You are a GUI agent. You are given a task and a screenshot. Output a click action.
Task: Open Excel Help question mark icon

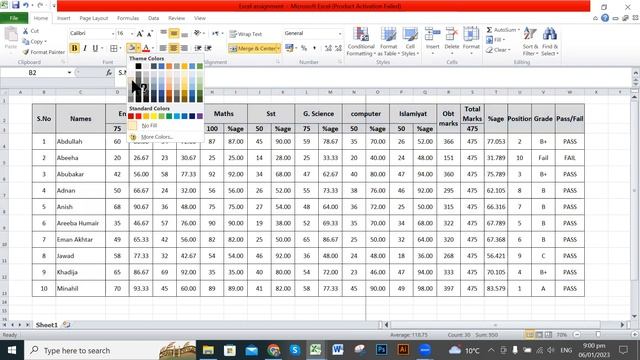tap(605, 18)
